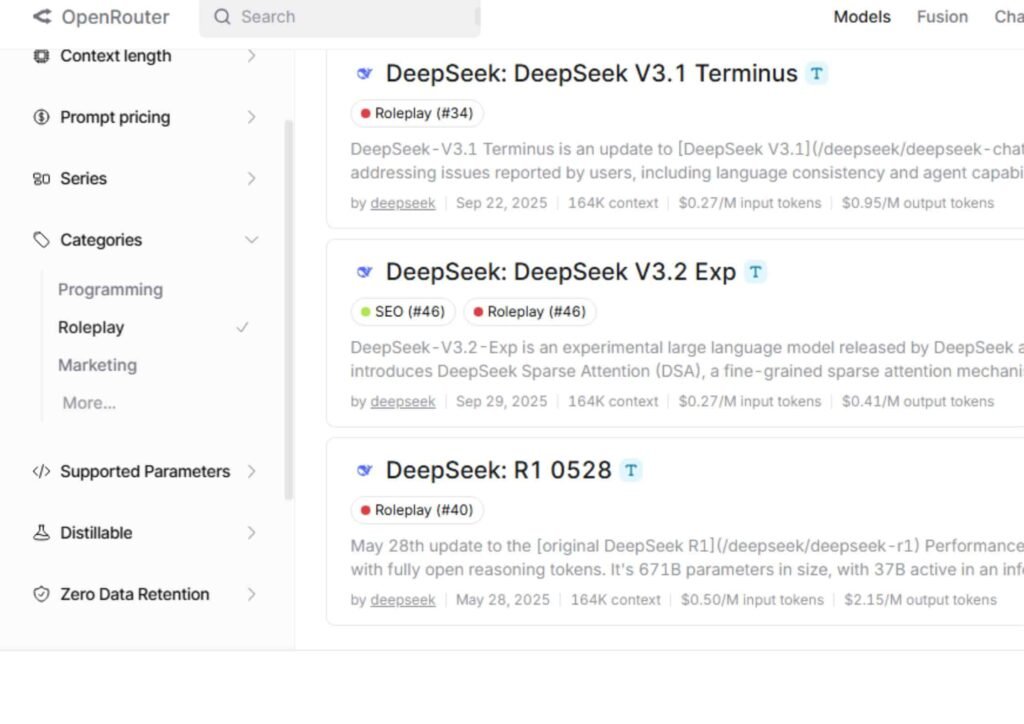Click the Roleplay (#34) tag

coord(417,113)
